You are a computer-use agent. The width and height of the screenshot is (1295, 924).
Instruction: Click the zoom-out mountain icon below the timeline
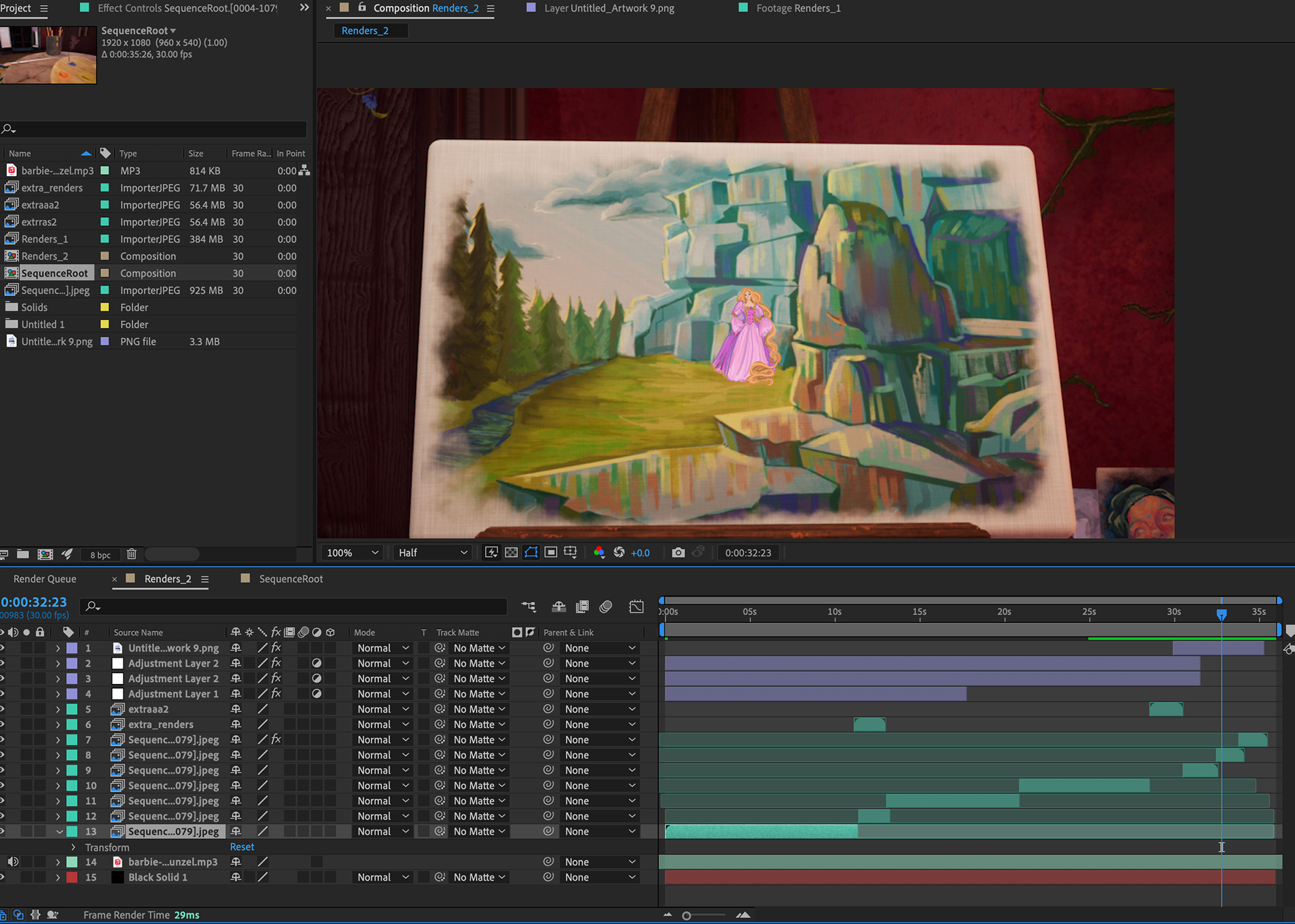pos(668,915)
